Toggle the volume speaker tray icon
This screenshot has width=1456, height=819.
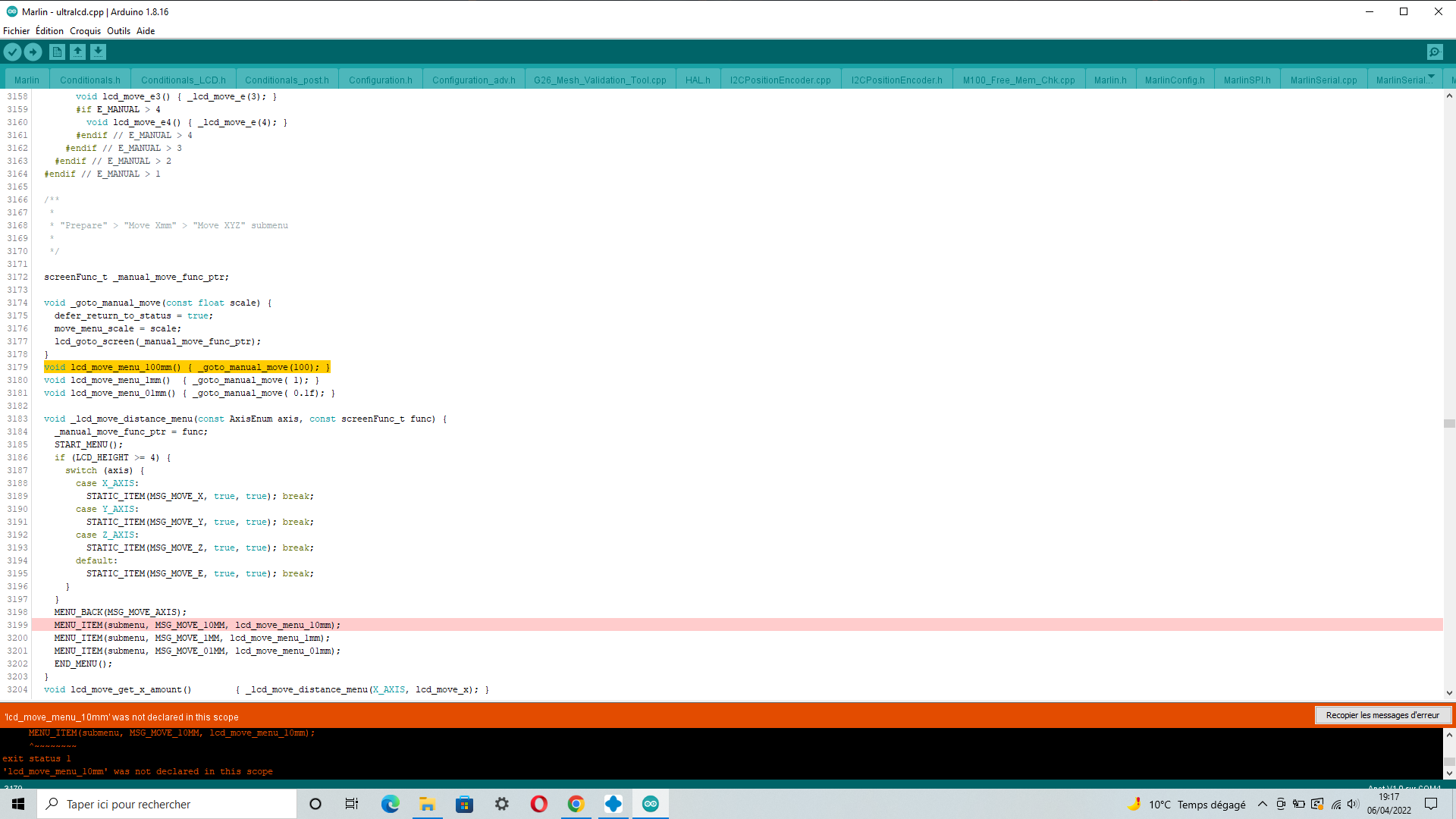coord(1354,804)
